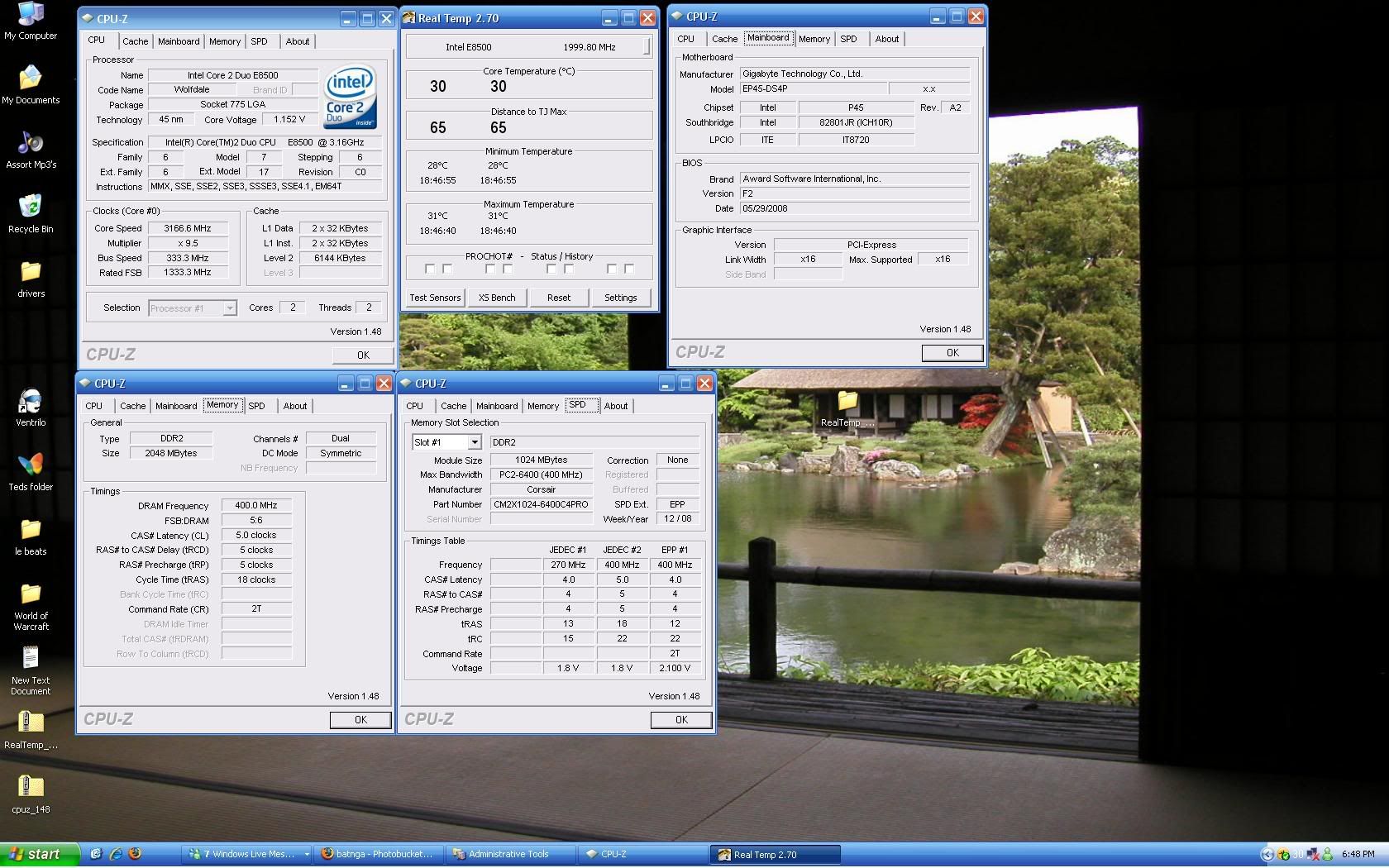
Task: Click OK in the CPU-Z mainboard window
Action: [952, 353]
